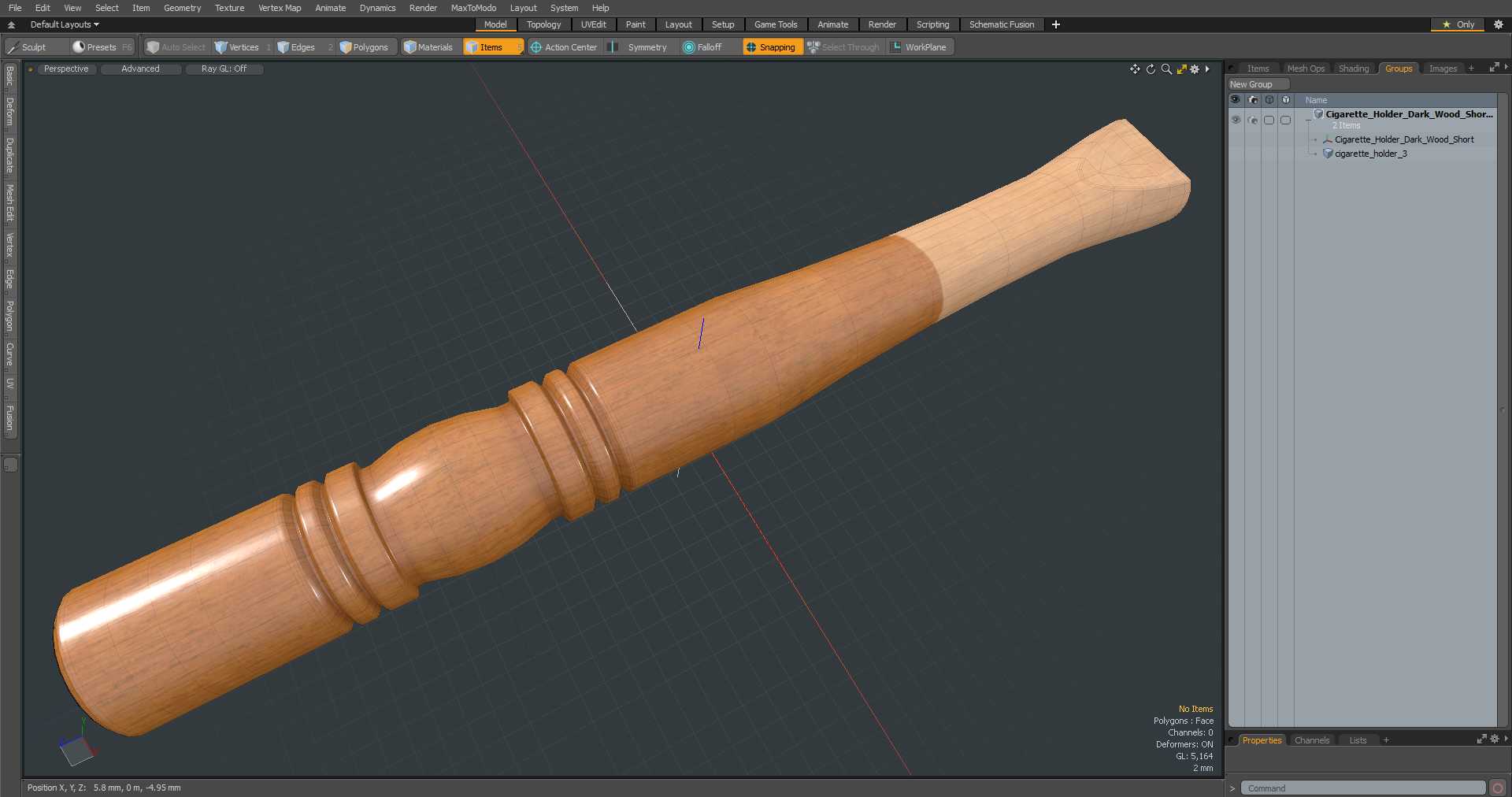Click eye column header in Groups list
Viewport: 1512px width, 797px height.
[1235, 100]
